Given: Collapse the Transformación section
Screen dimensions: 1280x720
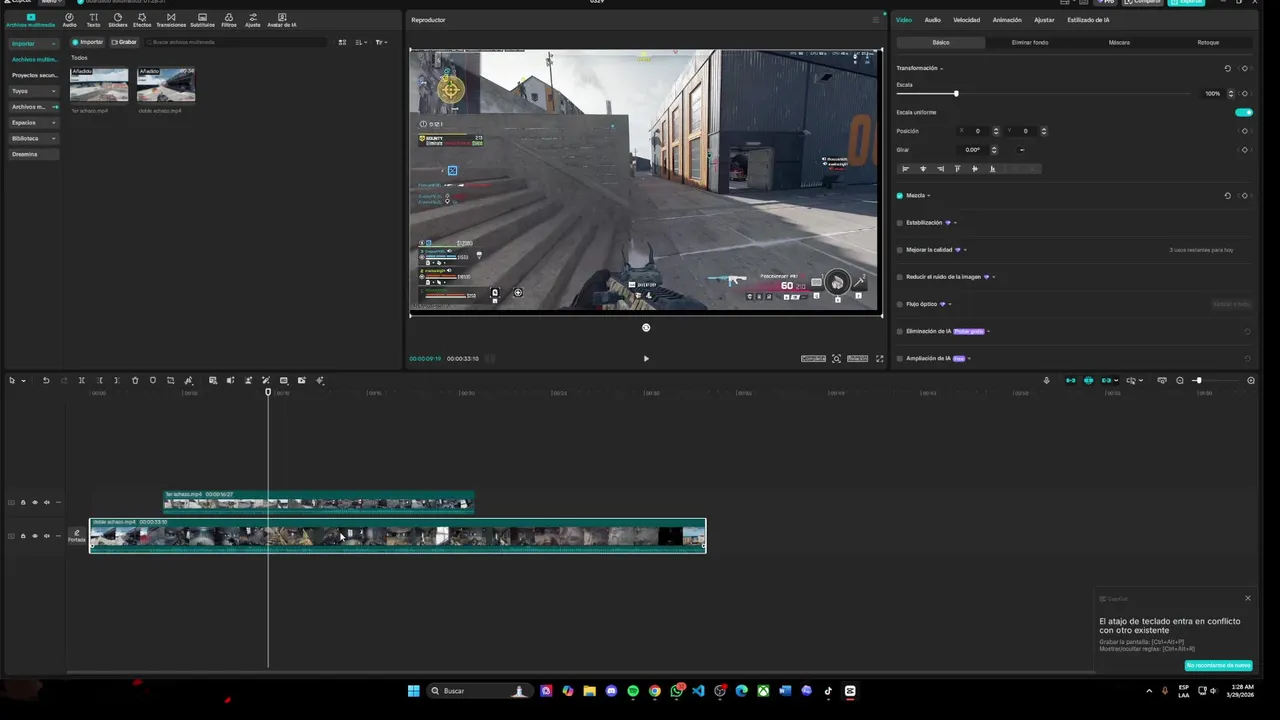Looking at the screenshot, I should pos(942,68).
